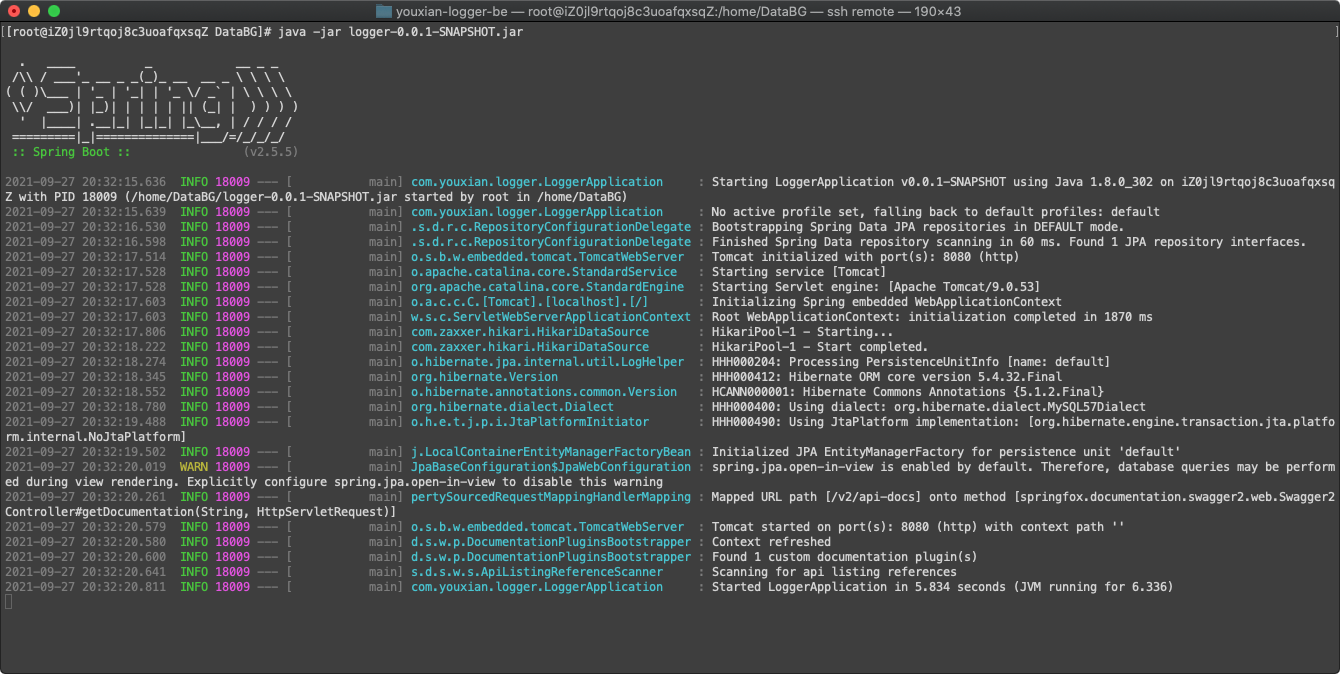
Task: Close the terminal window with red button
Action: pyautogui.click(x=14, y=11)
